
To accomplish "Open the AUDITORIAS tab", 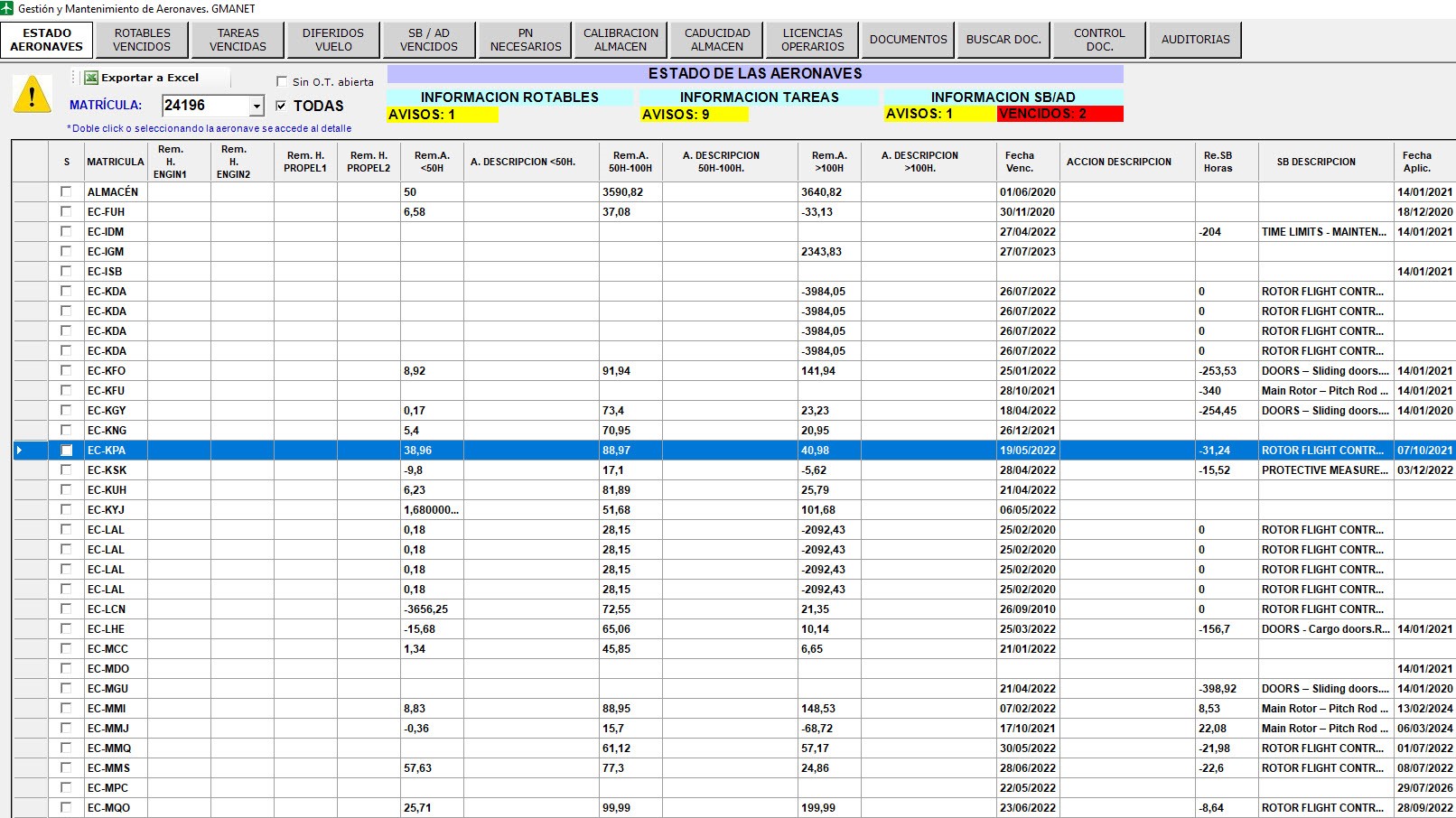I will (1195, 40).
